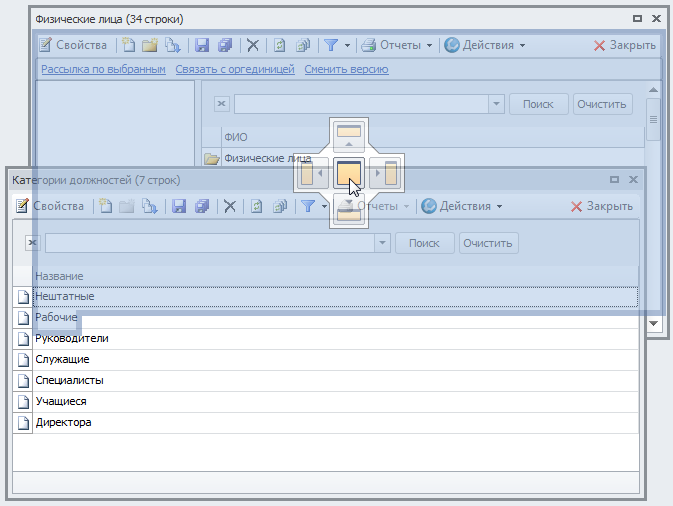Viewport: 673px width, 506px height.
Task: Open Действия dropdown in Категории должностей window
Action: [461, 206]
